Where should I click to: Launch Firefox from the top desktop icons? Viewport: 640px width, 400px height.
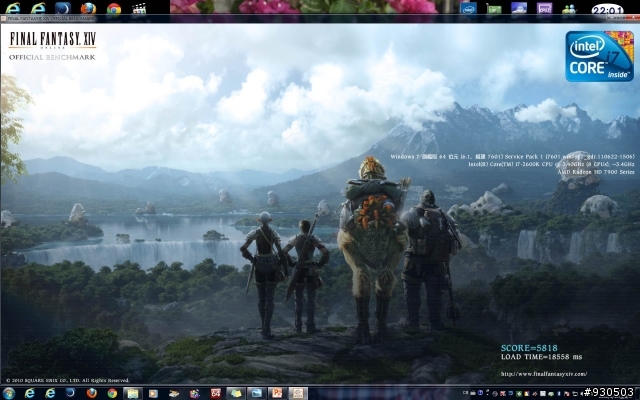[x=88, y=8]
